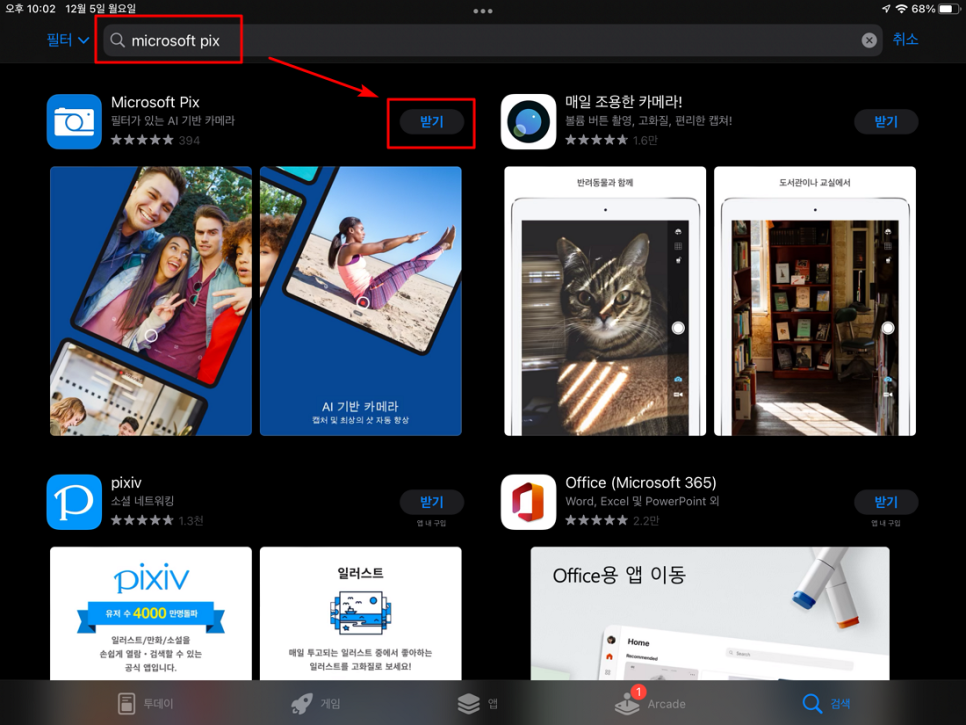Tap the Wi-Fi status icon

point(901,9)
